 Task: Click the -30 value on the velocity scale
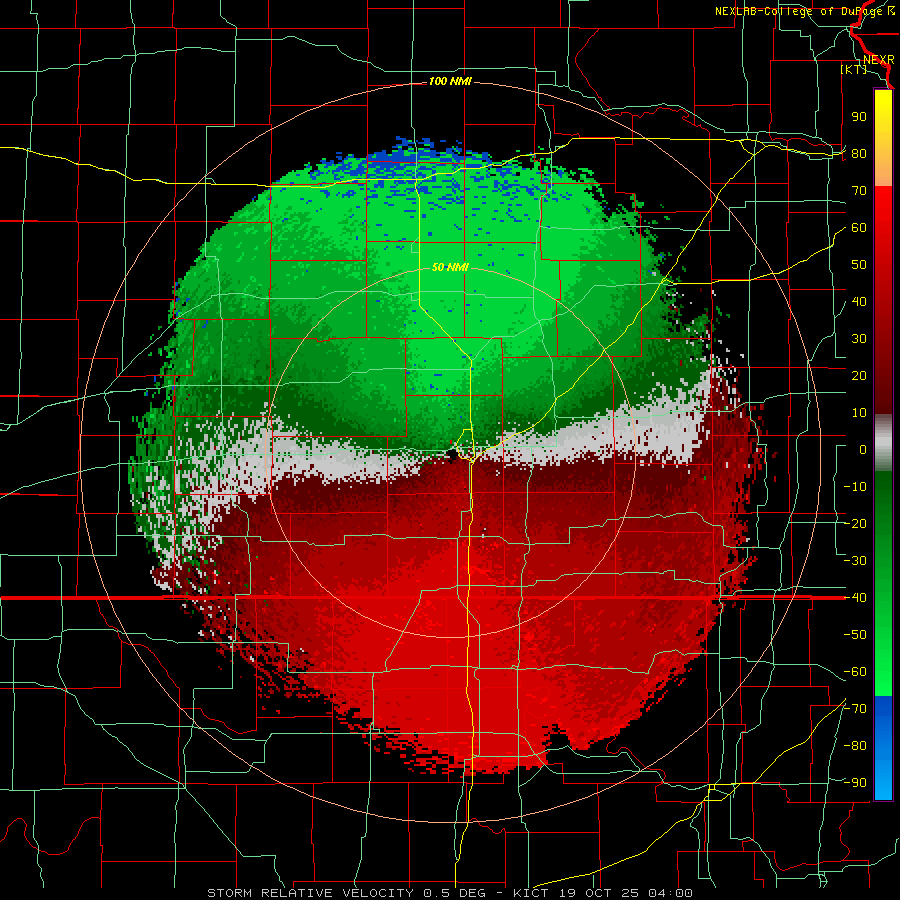click(855, 561)
